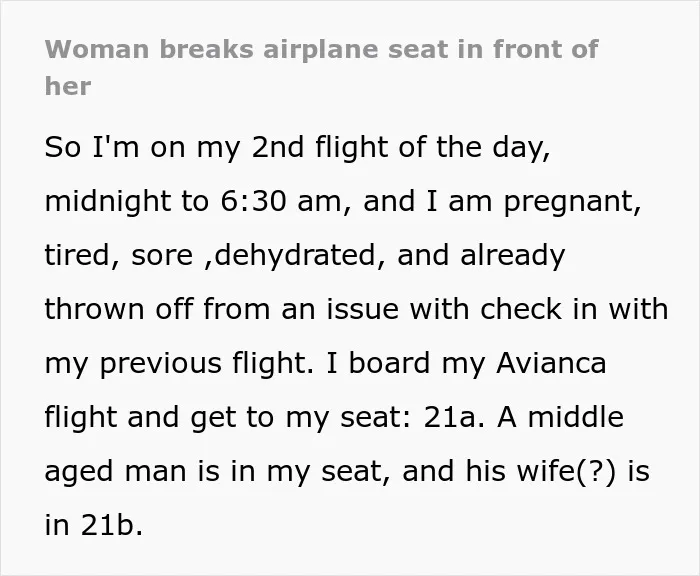This screenshot has width=700, height=576.
Task: Click the word "dehydrated"
Action: [295, 255]
